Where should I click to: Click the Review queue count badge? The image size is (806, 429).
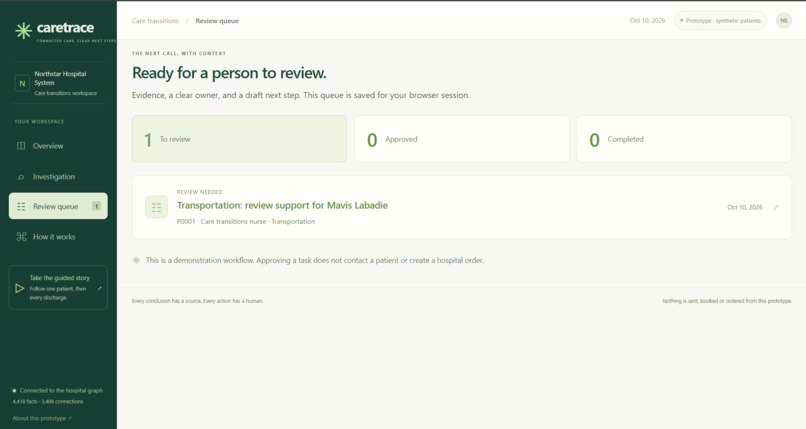coord(96,207)
